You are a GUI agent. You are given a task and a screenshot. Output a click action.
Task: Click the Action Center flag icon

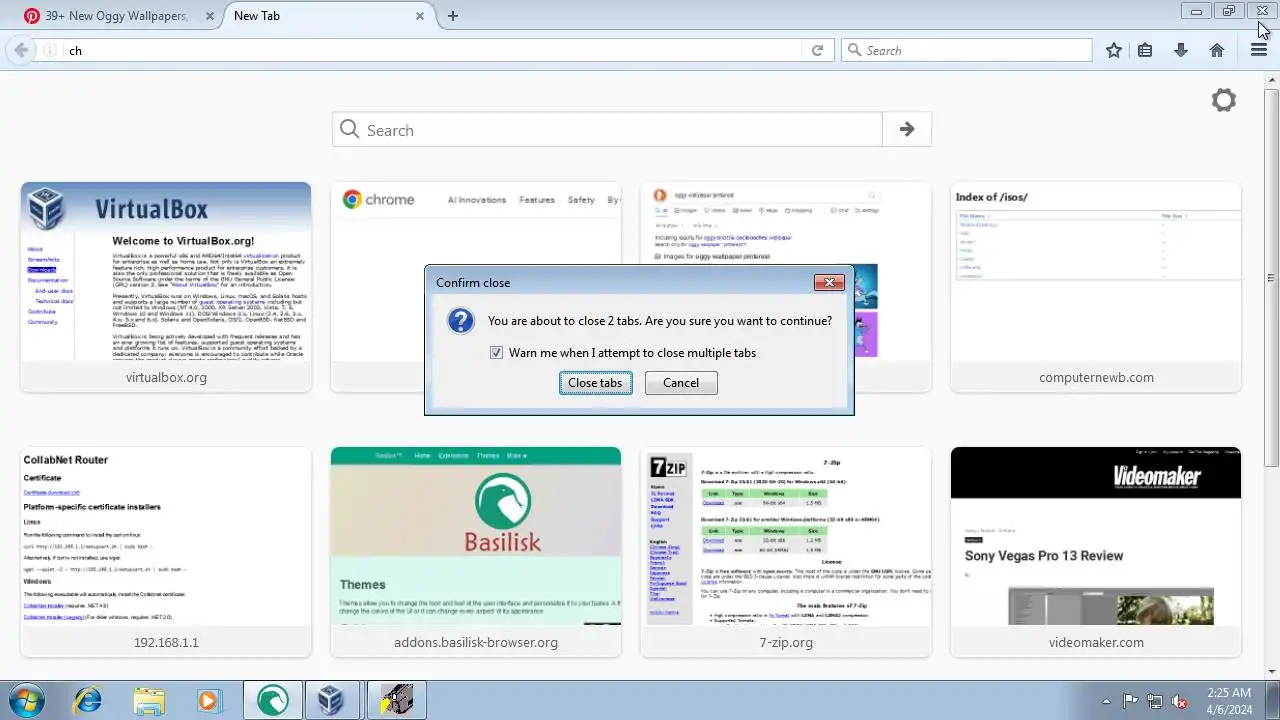coord(1130,701)
